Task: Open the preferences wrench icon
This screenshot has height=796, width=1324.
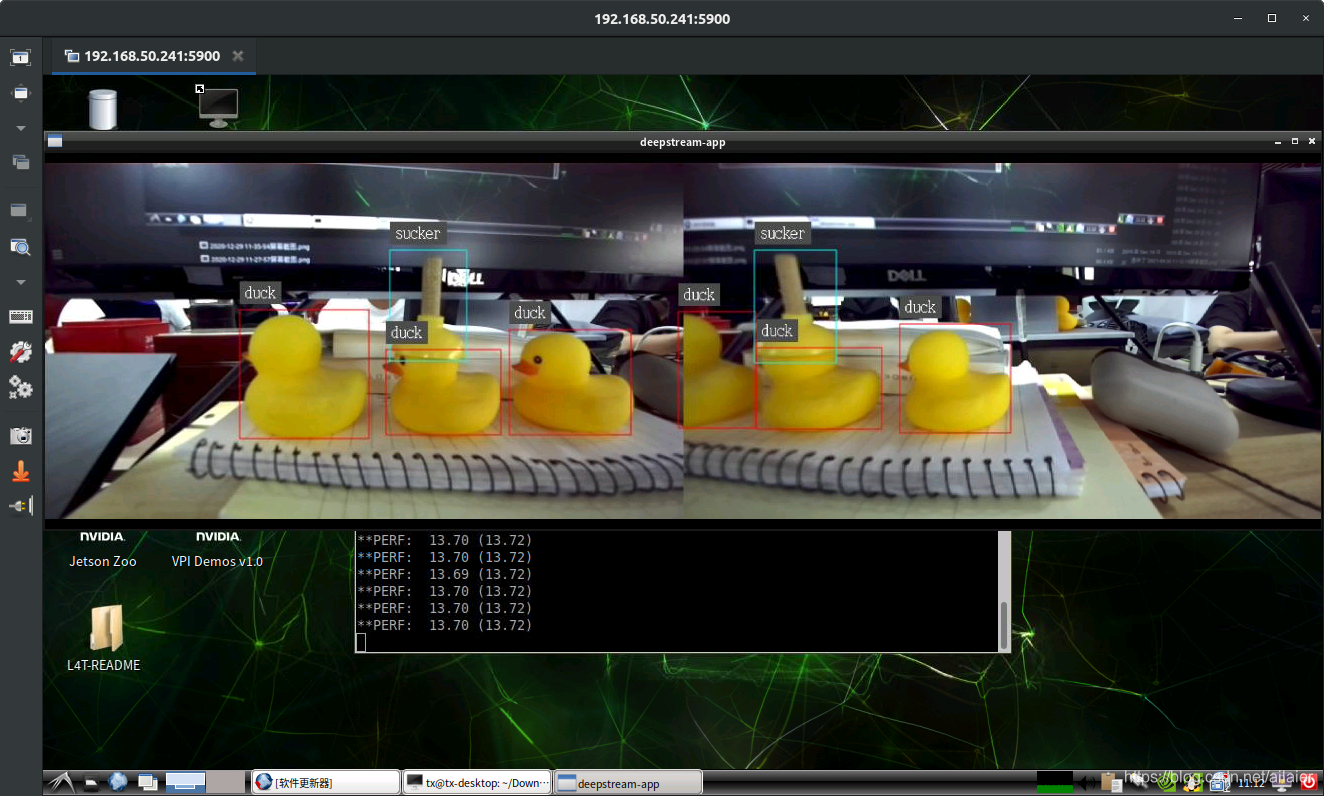Action: click(20, 351)
